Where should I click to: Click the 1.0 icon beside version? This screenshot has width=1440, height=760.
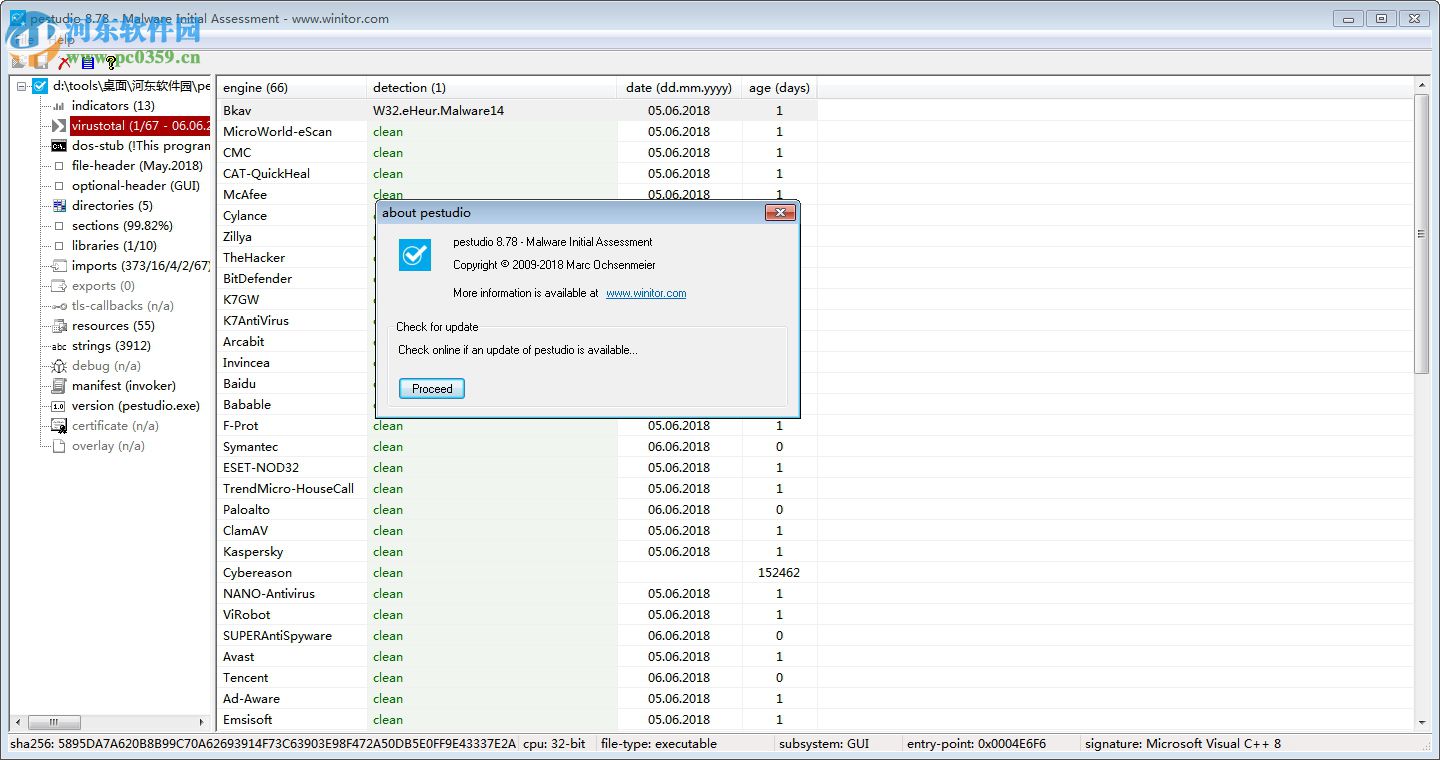click(x=58, y=406)
